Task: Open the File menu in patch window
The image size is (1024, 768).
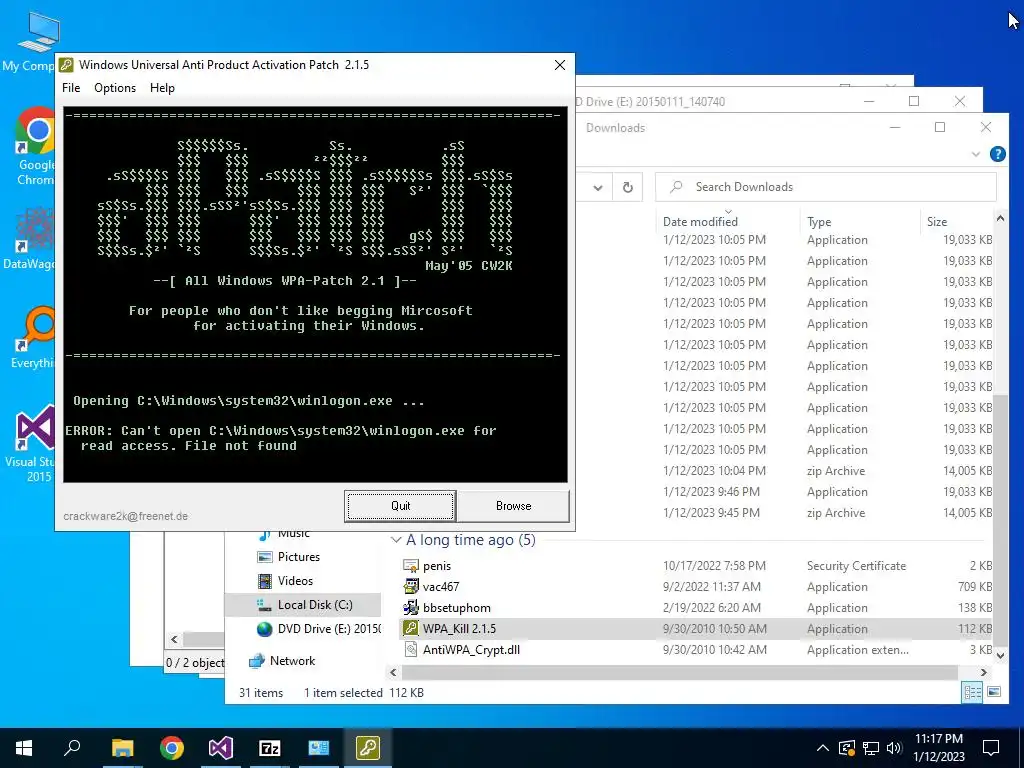Action: [x=71, y=88]
